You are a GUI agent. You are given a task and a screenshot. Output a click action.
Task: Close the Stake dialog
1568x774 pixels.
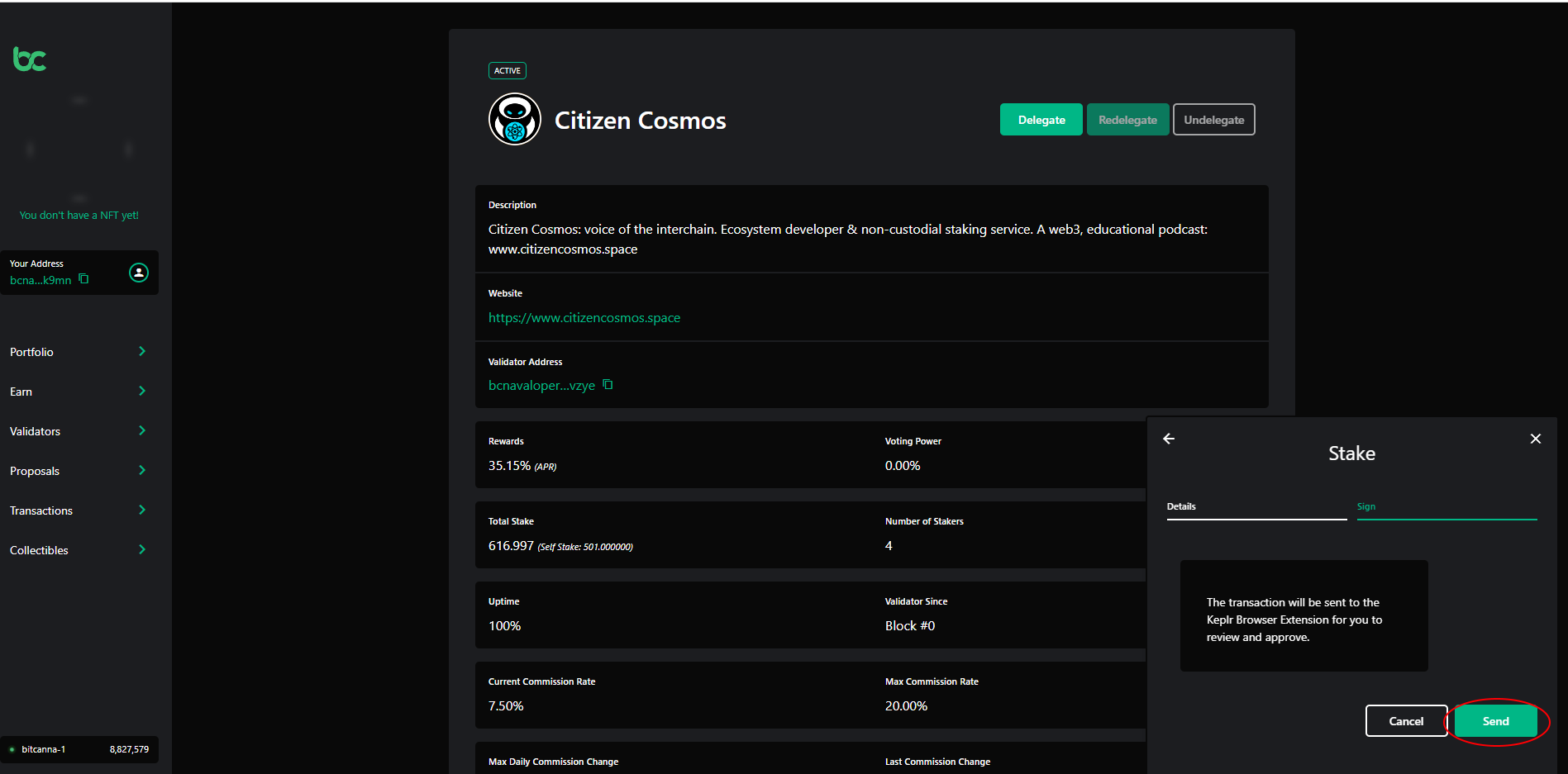pyautogui.click(x=1536, y=439)
